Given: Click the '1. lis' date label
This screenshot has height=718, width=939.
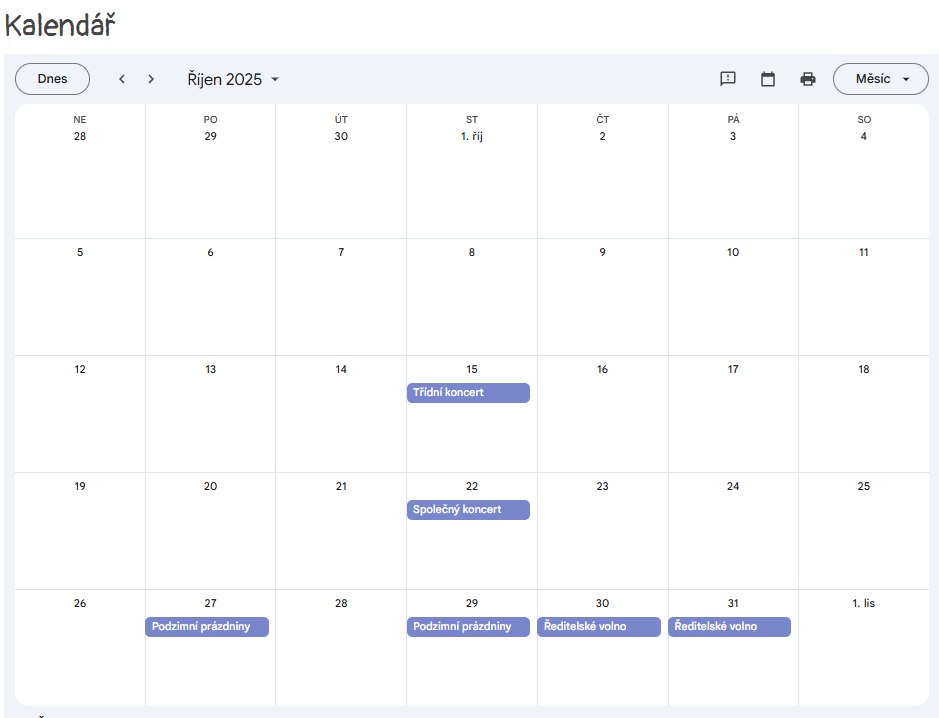Looking at the screenshot, I should (x=863, y=603).
